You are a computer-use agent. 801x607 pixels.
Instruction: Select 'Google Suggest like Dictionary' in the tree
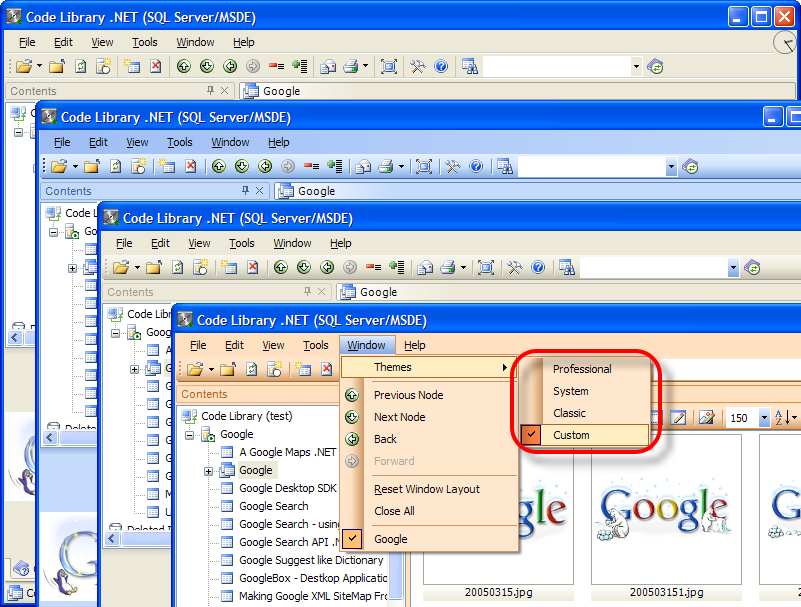311,560
